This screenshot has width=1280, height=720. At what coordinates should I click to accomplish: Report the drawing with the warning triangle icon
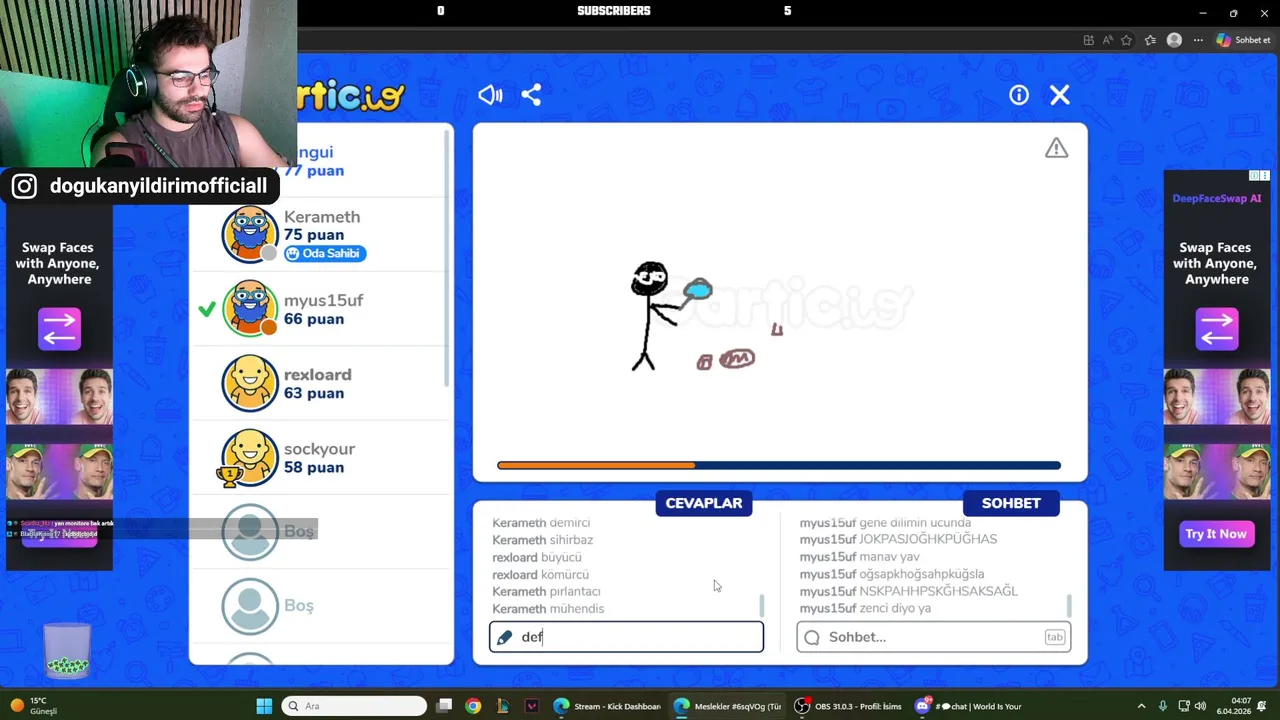(1057, 148)
